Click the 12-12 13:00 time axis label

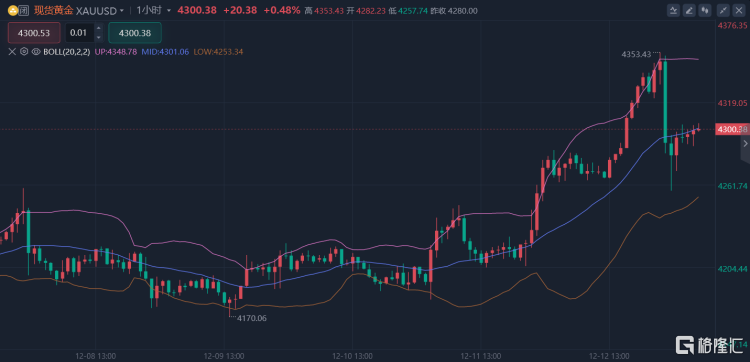tap(609, 356)
